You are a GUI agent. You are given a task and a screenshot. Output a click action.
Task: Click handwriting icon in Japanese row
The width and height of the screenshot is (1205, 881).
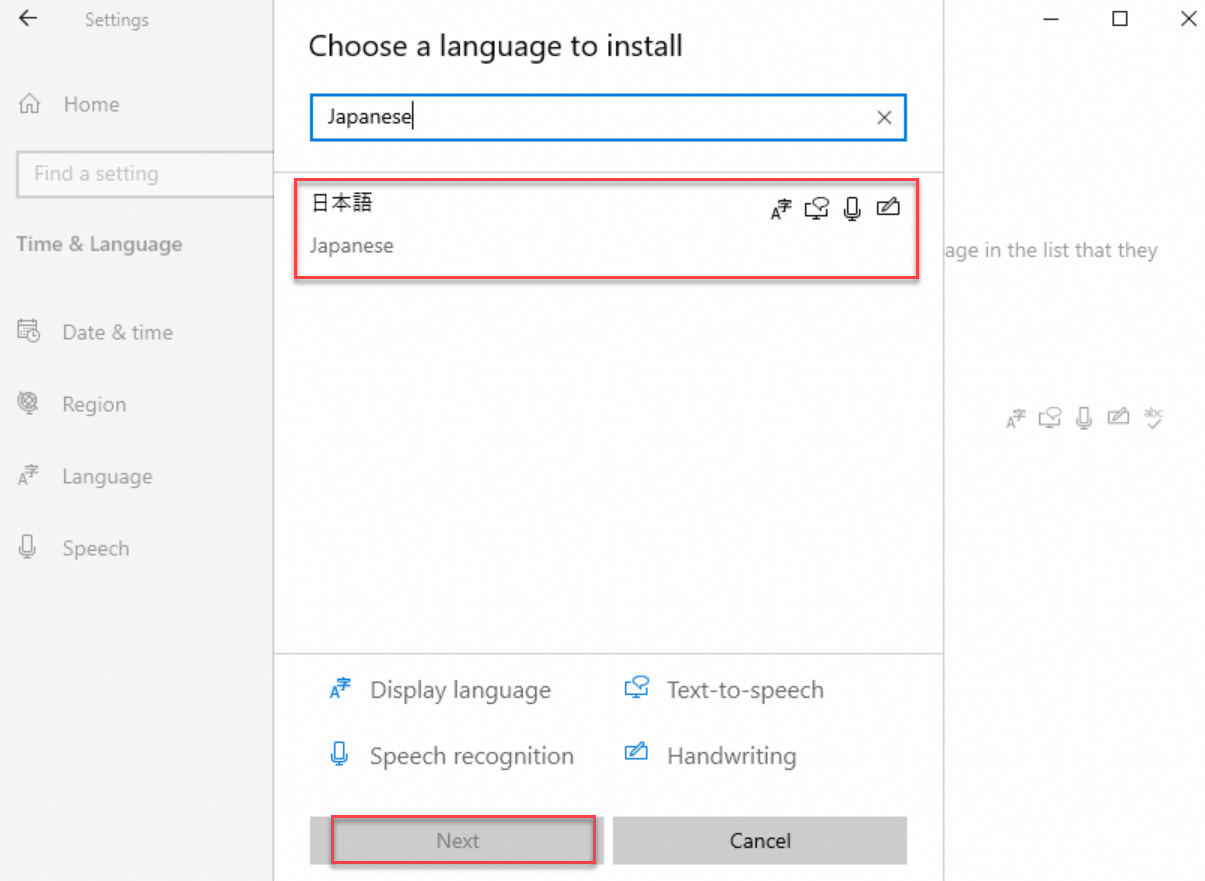888,208
